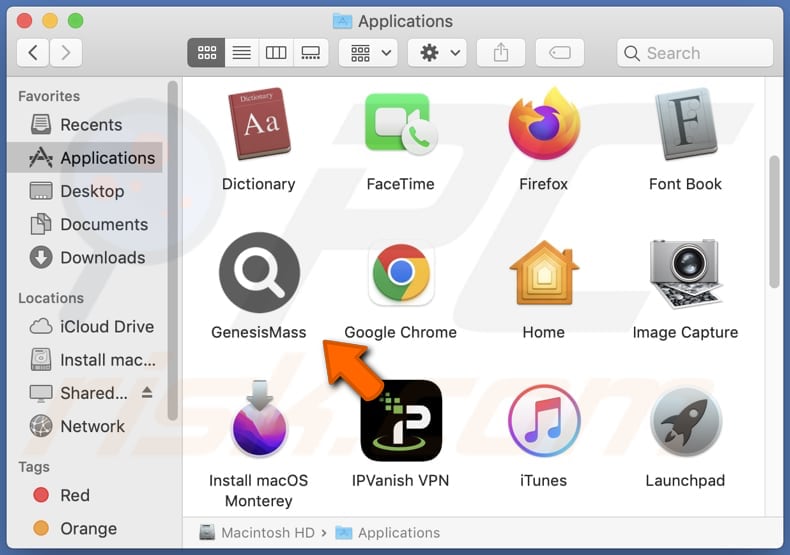Select the IPVanish VPN app icon
The width and height of the screenshot is (790, 555).
pos(401,421)
